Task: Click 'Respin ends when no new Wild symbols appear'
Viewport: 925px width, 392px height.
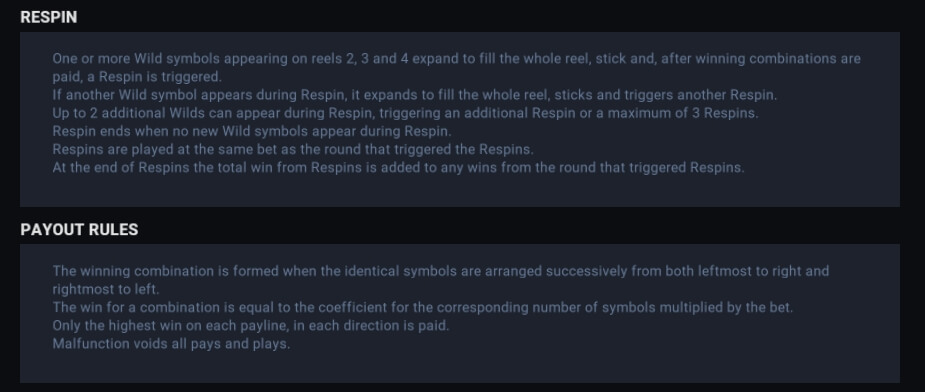Action: 251,131
